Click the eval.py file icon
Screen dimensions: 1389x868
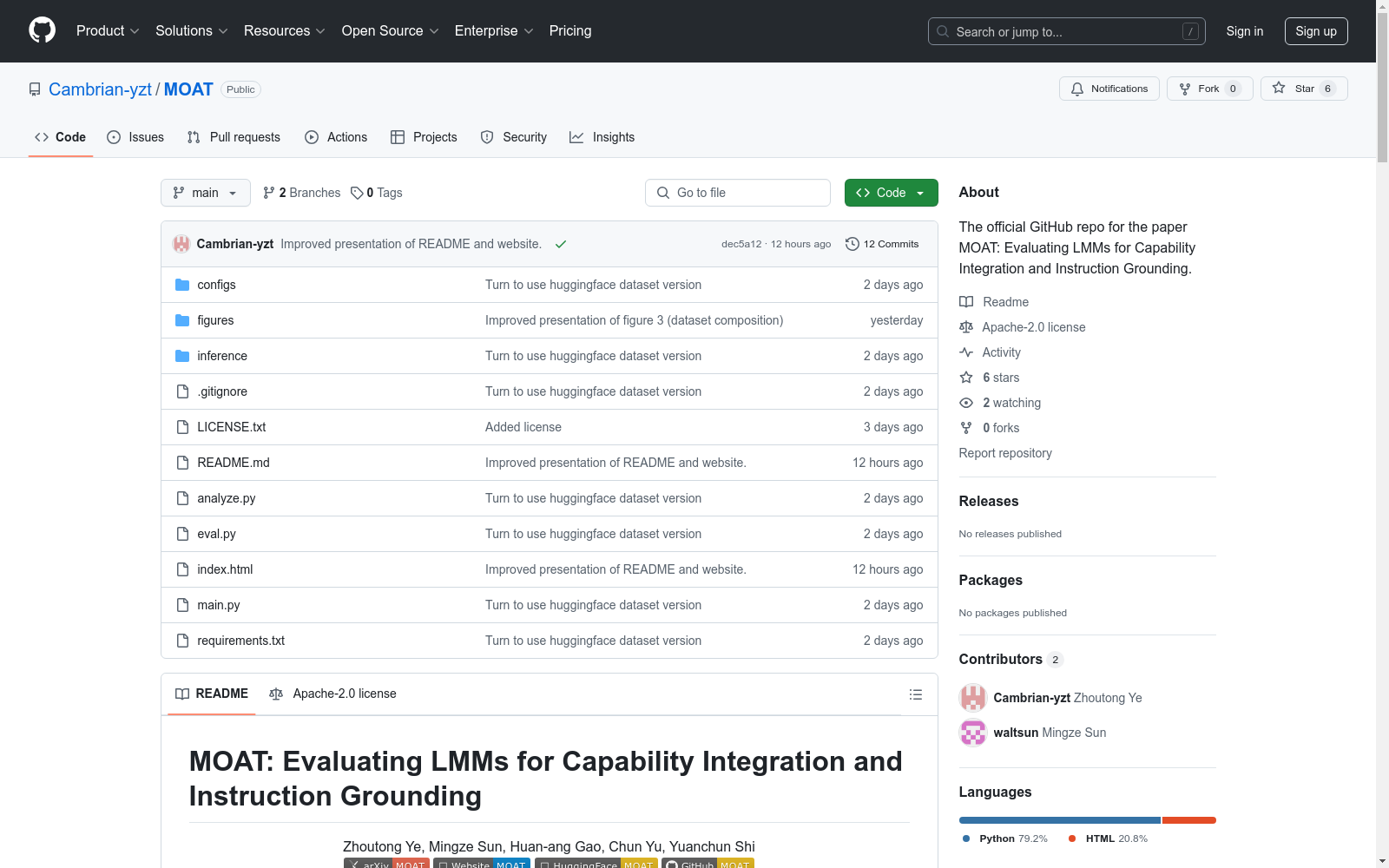pos(182,534)
